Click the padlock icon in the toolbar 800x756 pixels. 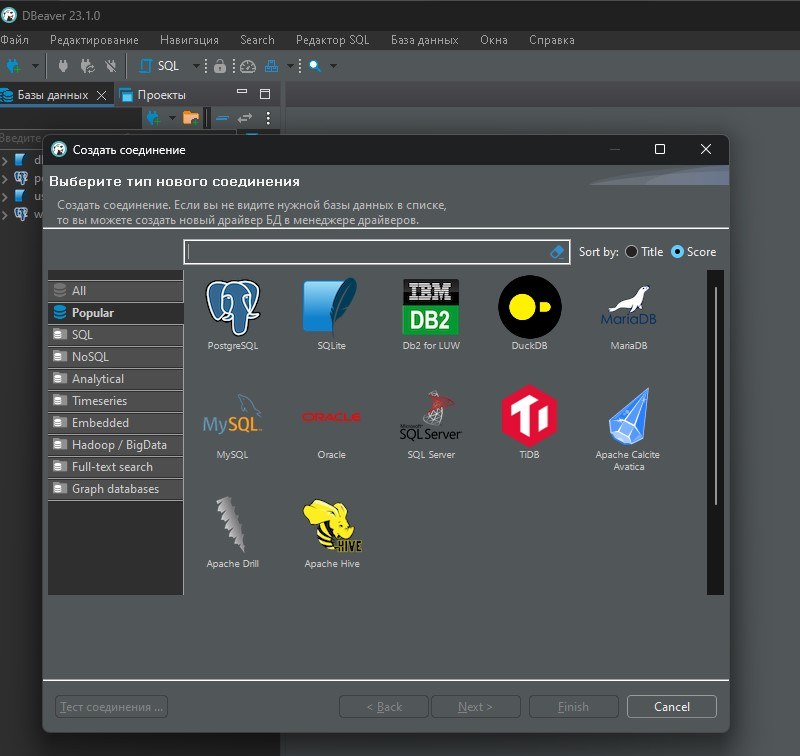pos(220,66)
